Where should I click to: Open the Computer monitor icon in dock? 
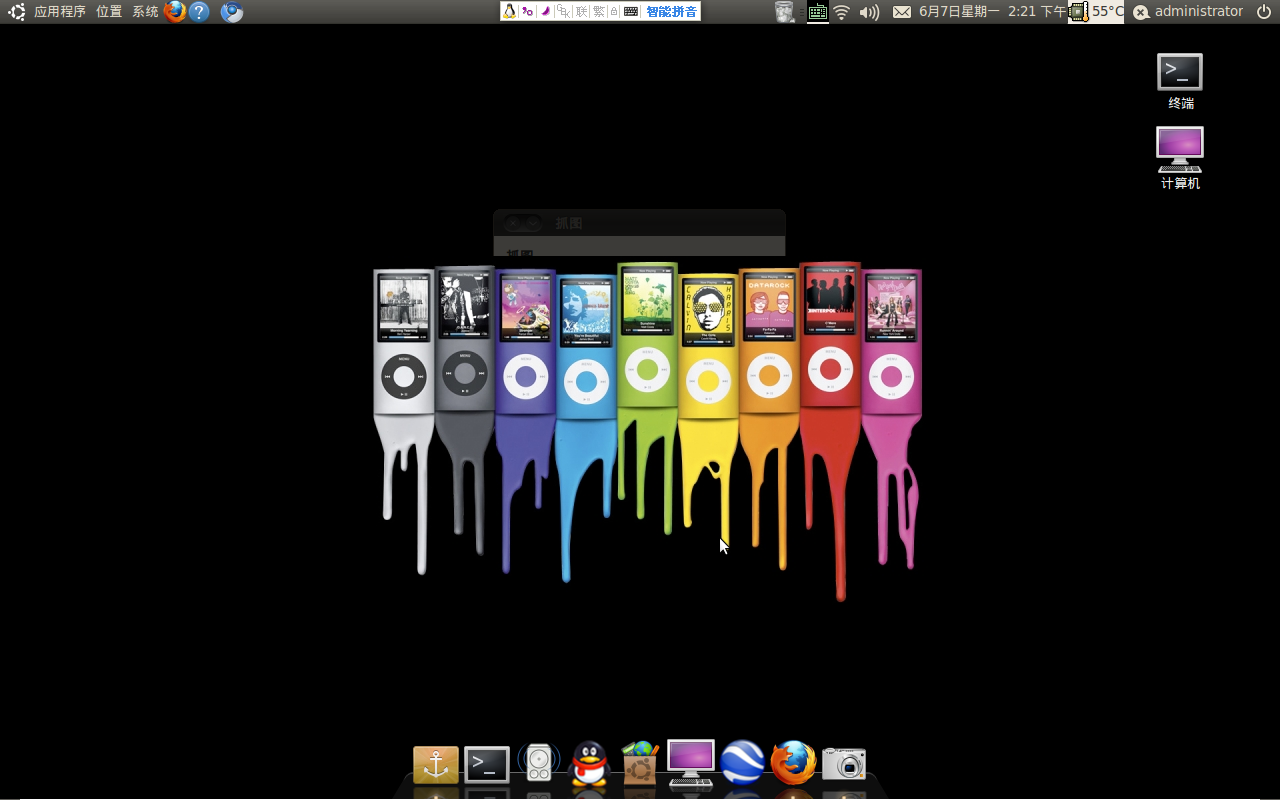coord(691,764)
